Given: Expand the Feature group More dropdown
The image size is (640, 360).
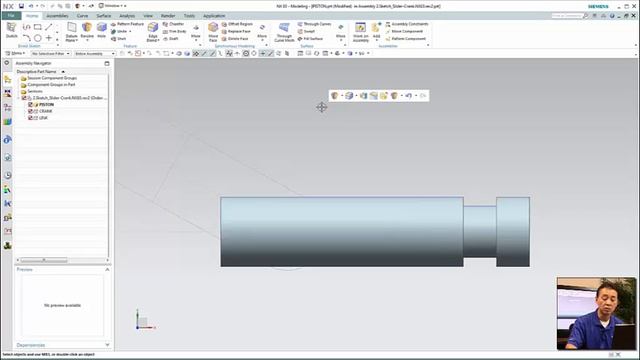Looking at the screenshot, I should (196, 32).
